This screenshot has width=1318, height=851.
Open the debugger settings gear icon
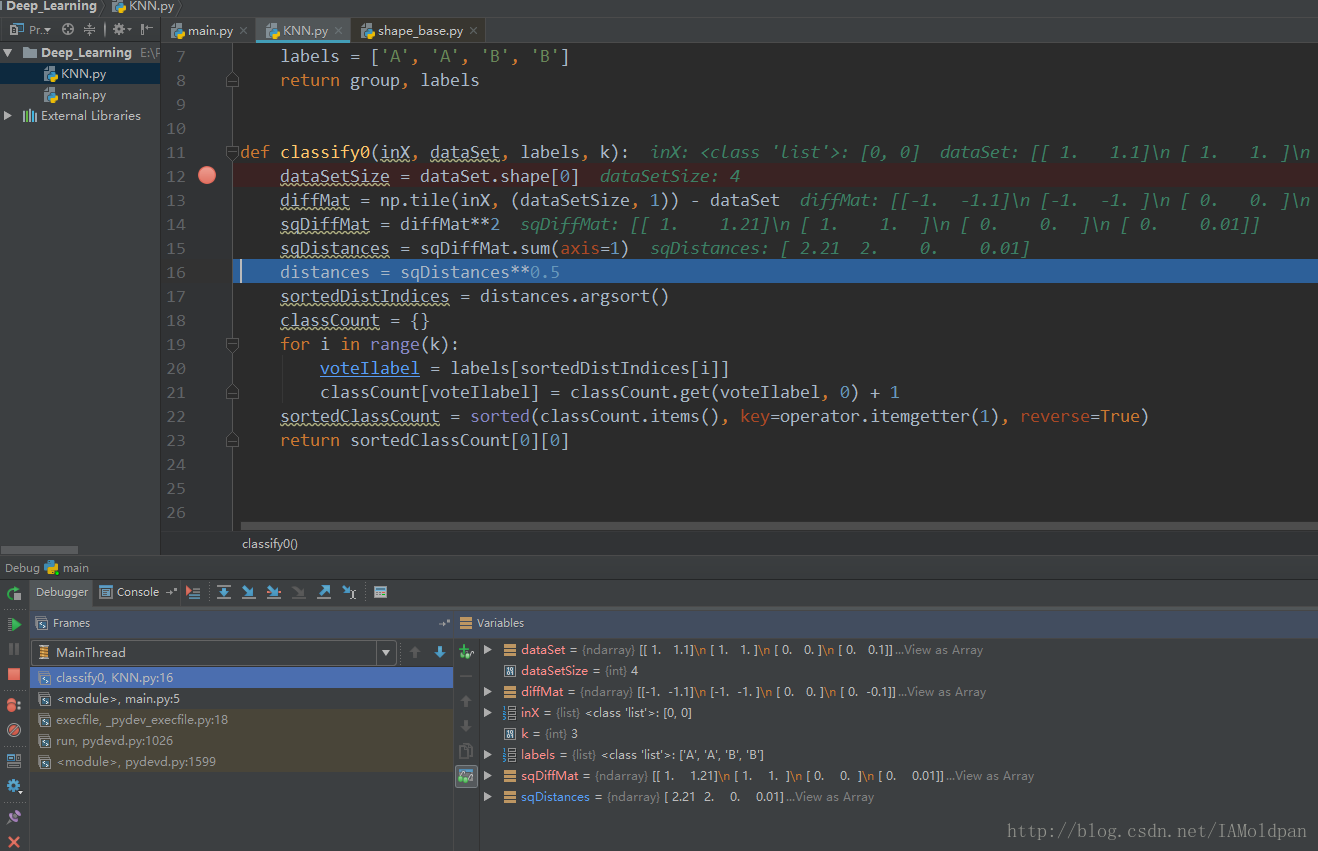tap(14, 786)
